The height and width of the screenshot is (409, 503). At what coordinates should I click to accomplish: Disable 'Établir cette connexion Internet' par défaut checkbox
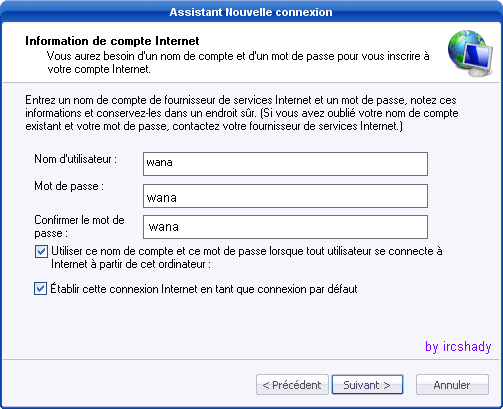pyautogui.click(x=40, y=289)
